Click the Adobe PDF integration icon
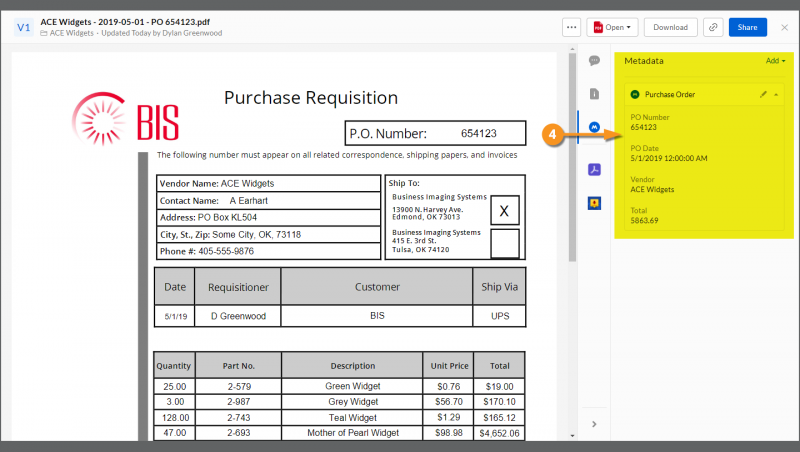 [x=594, y=168]
